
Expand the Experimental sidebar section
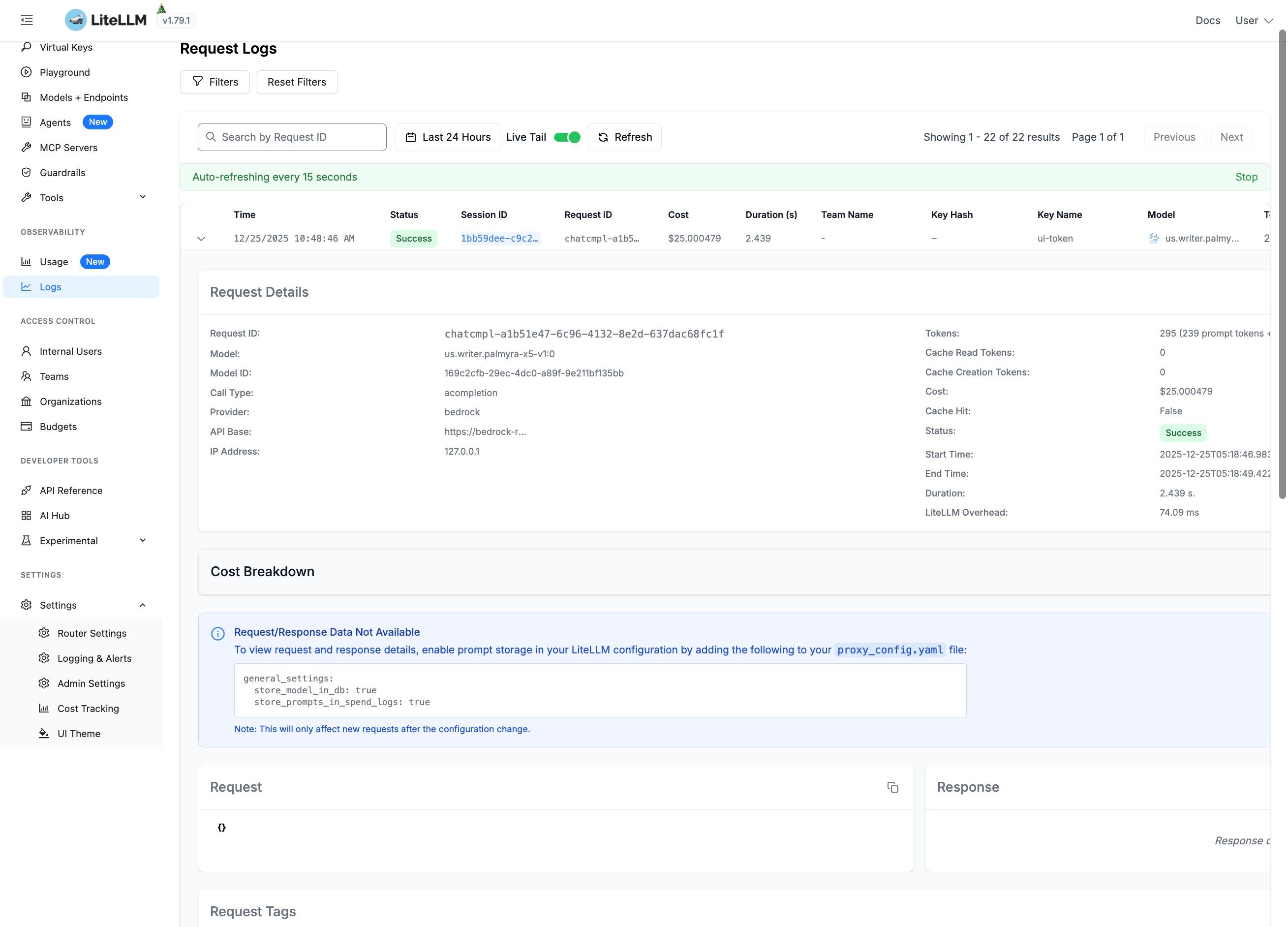[143, 540]
